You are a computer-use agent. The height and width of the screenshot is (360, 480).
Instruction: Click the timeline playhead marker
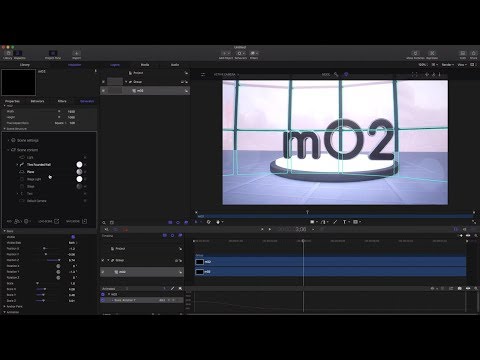click(x=303, y=241)
